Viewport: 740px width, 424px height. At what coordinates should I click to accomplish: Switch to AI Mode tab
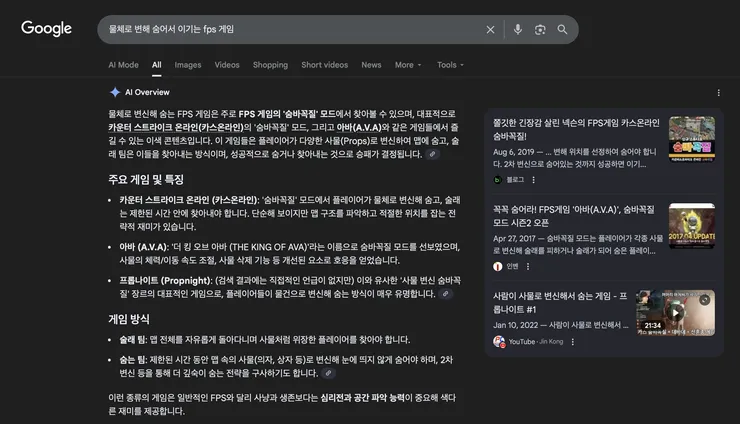tap(123, 65)
